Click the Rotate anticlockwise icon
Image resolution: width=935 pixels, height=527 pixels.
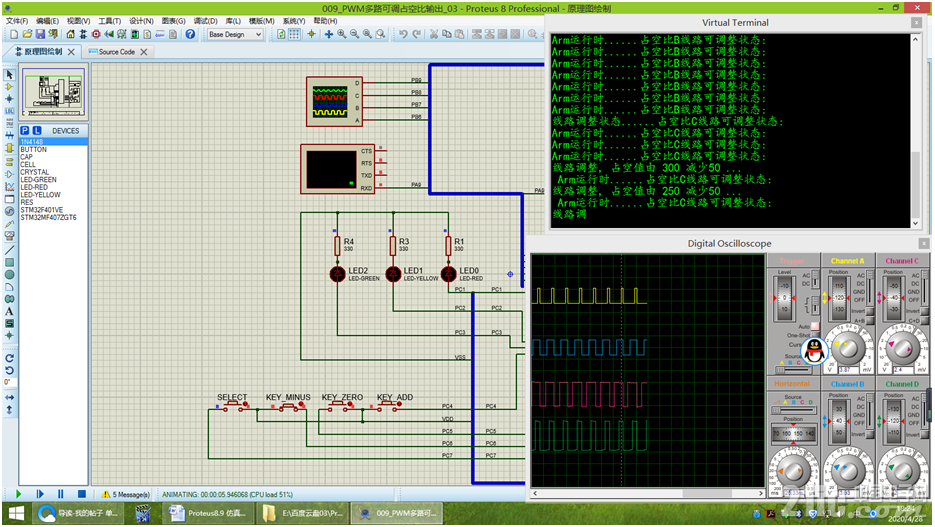tap(10, 370)
